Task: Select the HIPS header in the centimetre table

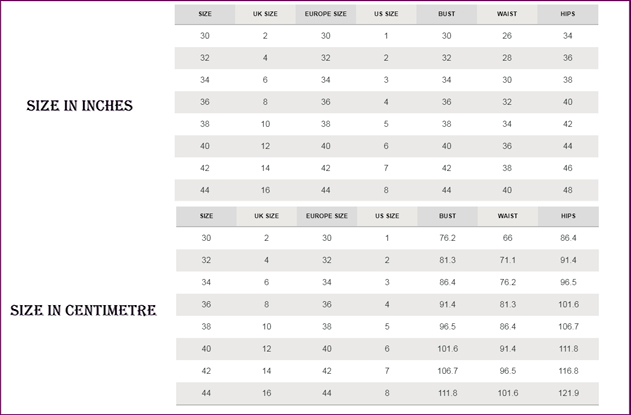Action: (567, 216)
